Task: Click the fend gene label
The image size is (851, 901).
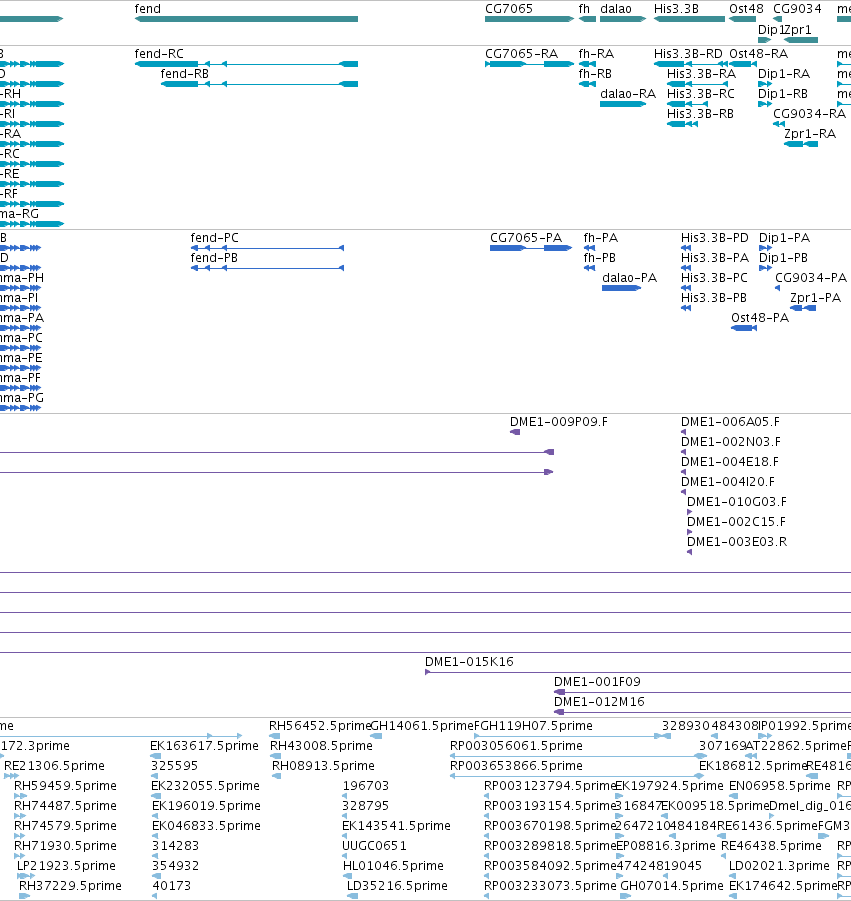Action: pyautogui.click(x=148, y=9)
